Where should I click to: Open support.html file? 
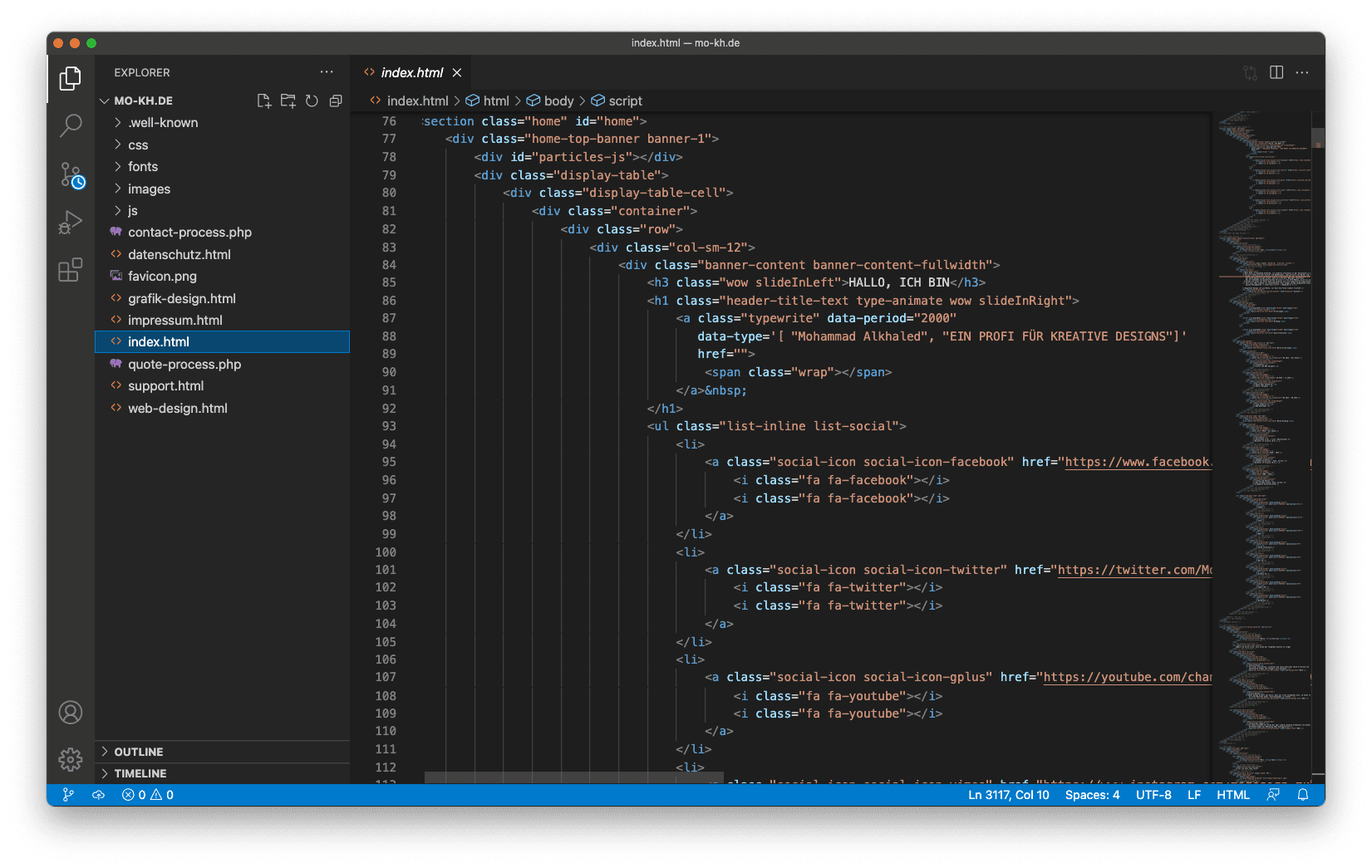point(222,386)
